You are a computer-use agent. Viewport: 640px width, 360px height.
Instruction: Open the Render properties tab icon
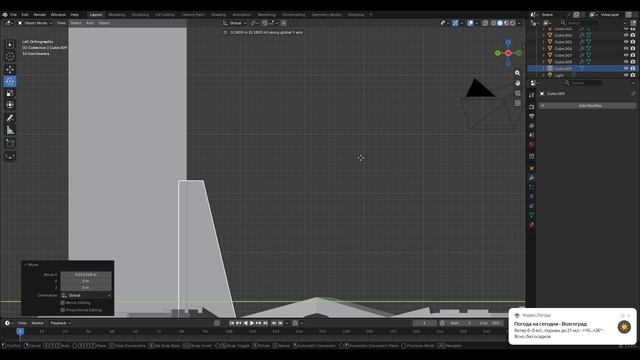tap(531, 107)
